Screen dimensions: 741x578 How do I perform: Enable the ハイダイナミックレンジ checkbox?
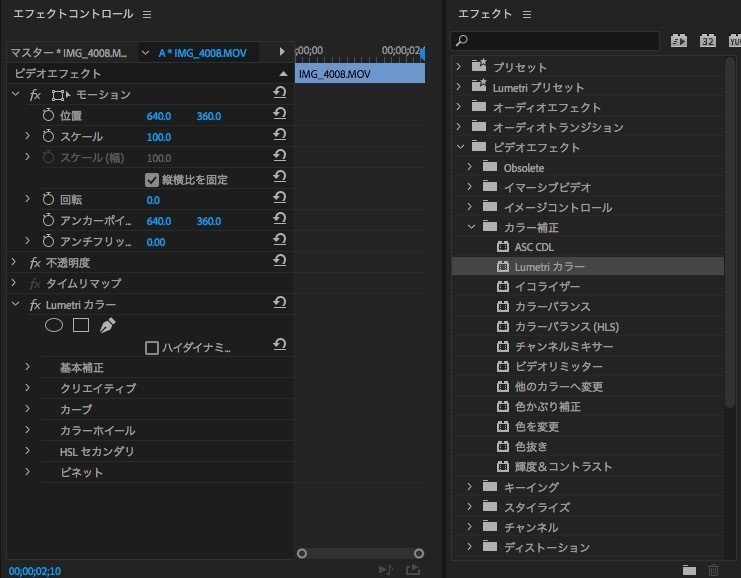152,348
